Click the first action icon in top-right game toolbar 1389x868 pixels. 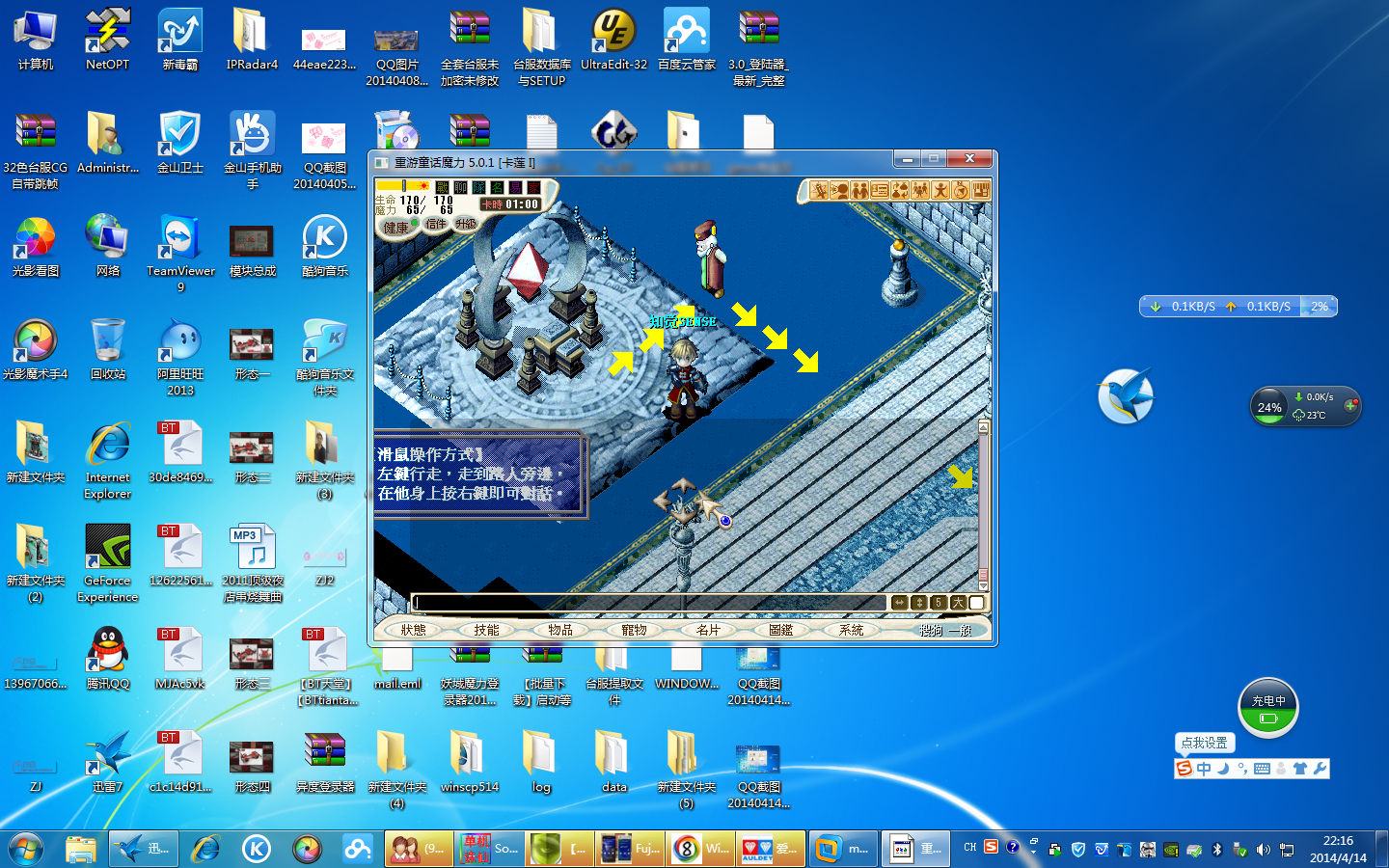pos(819,191)
